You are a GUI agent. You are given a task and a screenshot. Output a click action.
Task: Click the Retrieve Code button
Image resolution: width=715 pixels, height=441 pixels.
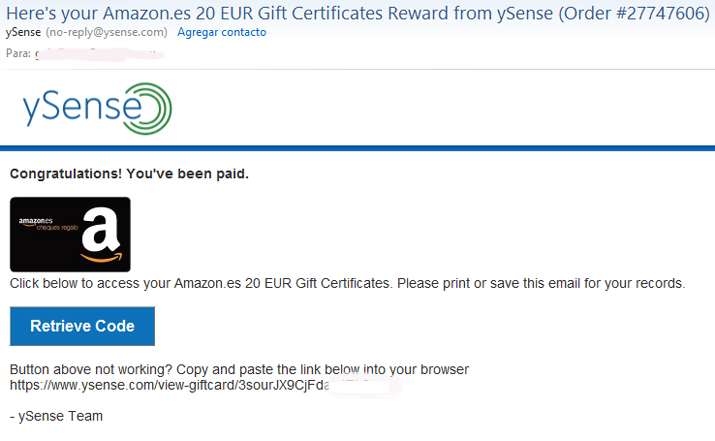82,327
